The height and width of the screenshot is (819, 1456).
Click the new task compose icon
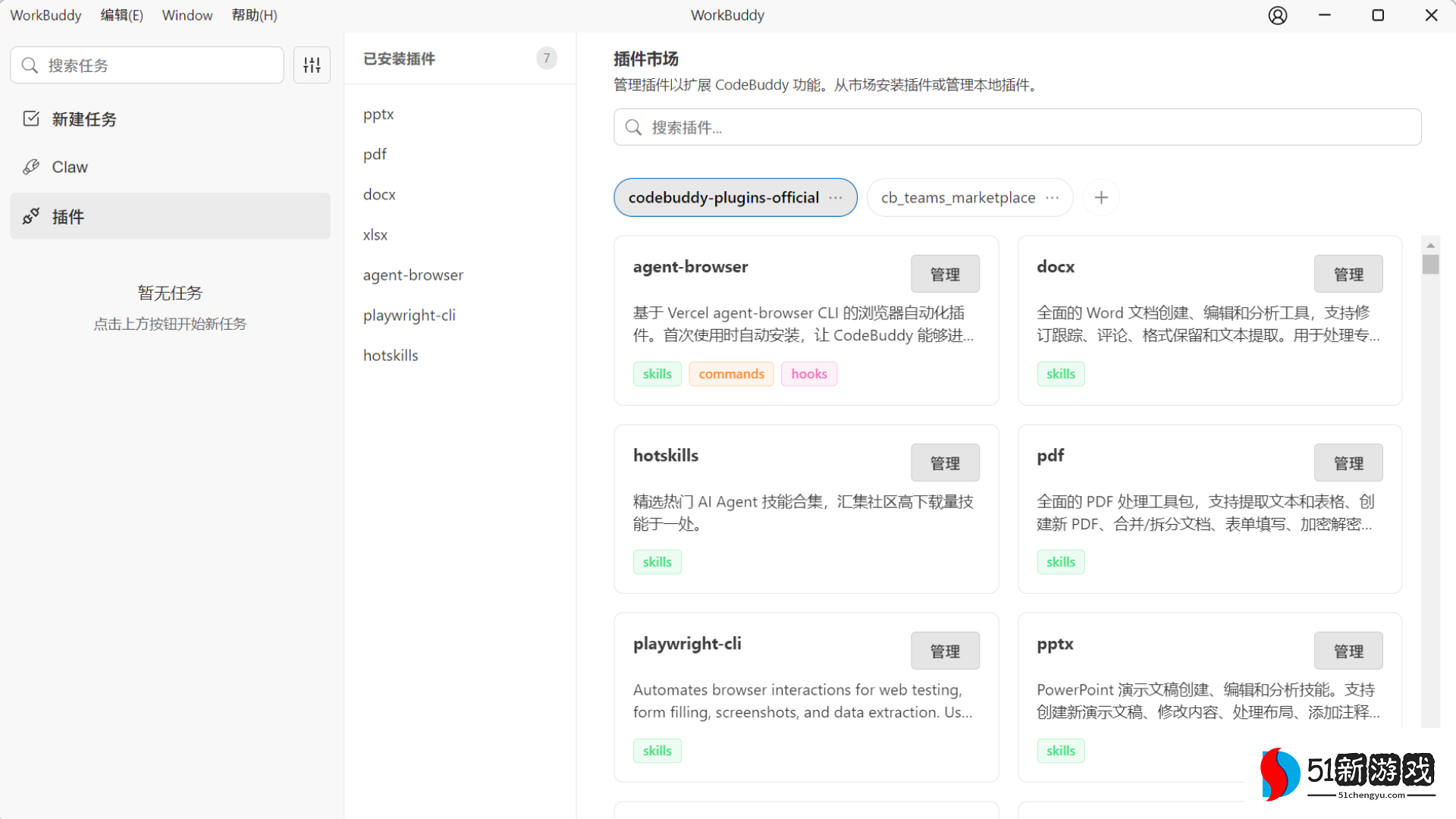pos(31,119)
